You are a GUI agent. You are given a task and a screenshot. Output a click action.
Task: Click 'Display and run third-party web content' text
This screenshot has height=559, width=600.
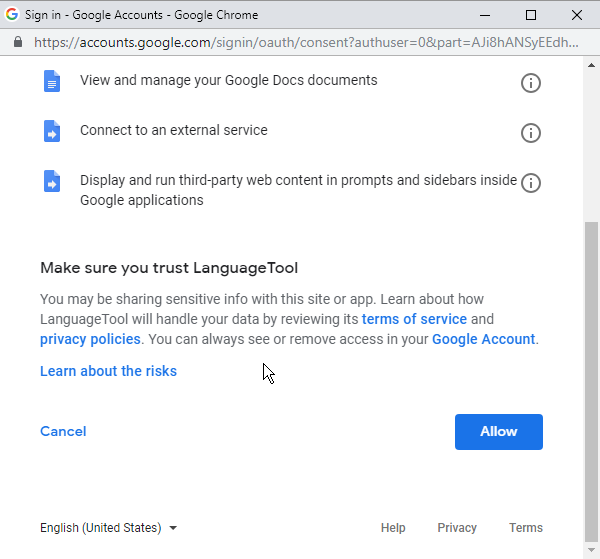[x=298, y=190]
